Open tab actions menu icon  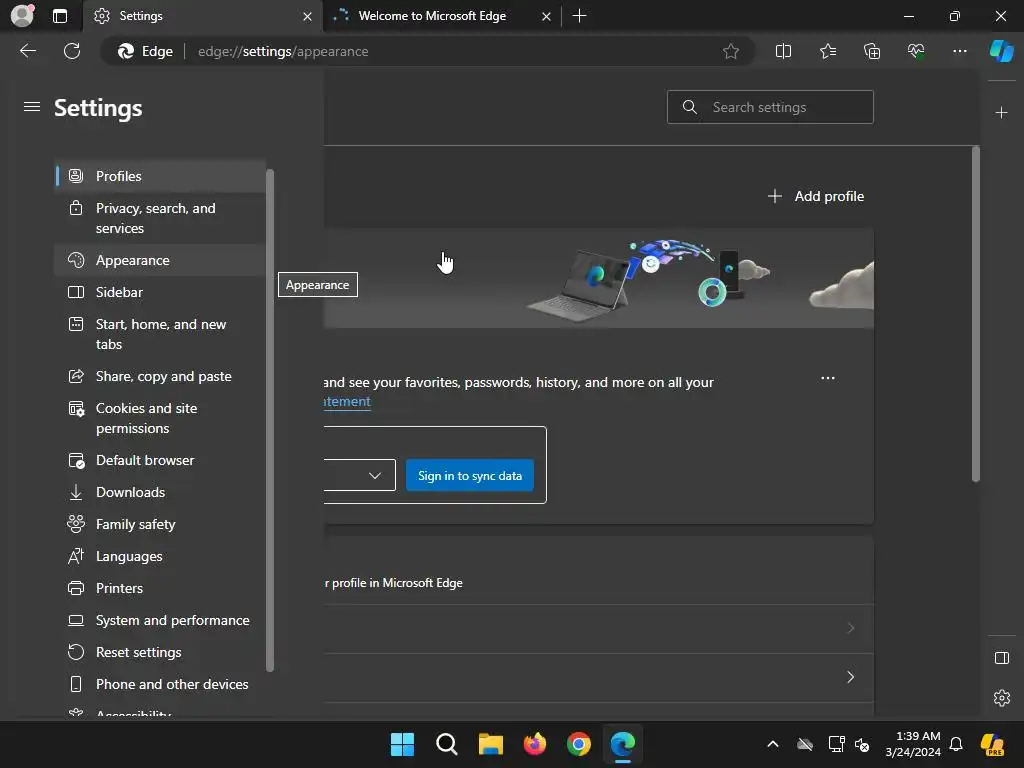tap(59, 16)
